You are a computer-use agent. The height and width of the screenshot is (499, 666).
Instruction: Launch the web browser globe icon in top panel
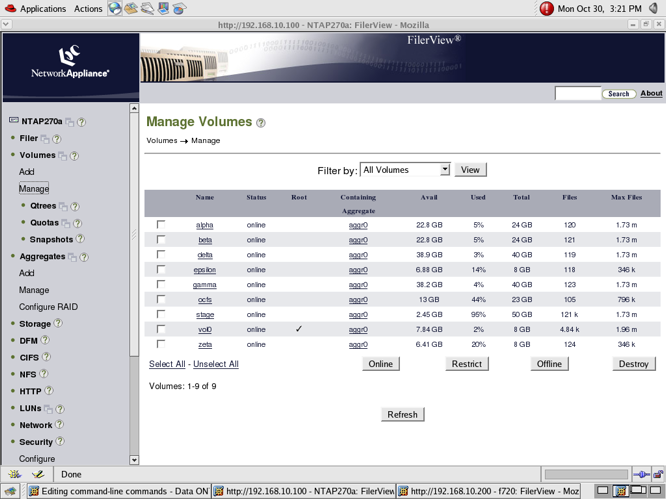pyautogui.click(x=115, y=8)
